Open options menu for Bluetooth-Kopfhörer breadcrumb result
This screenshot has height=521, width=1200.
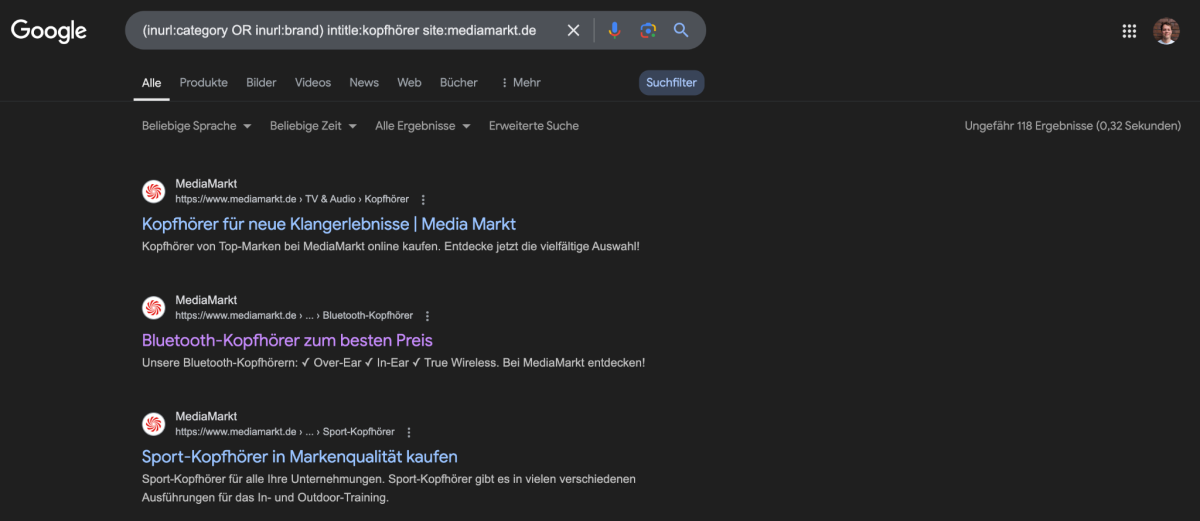[427, 316]
